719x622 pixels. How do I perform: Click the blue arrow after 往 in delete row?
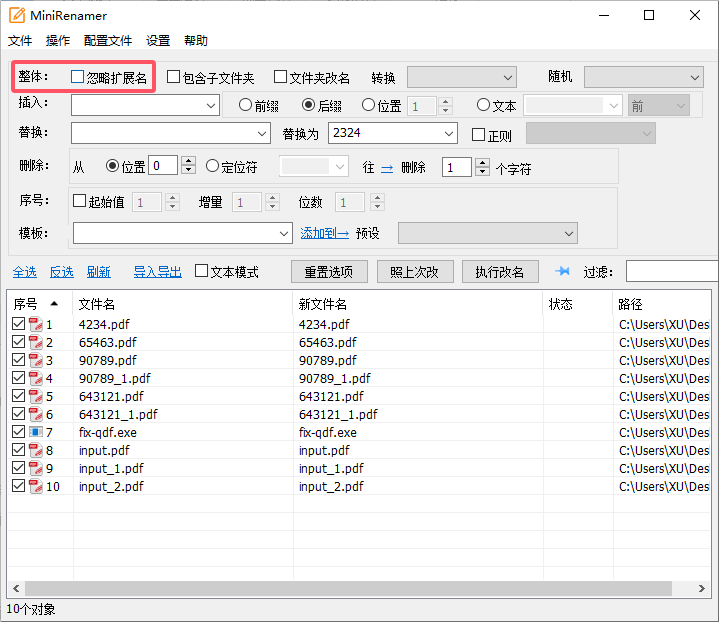click(386, 168)
